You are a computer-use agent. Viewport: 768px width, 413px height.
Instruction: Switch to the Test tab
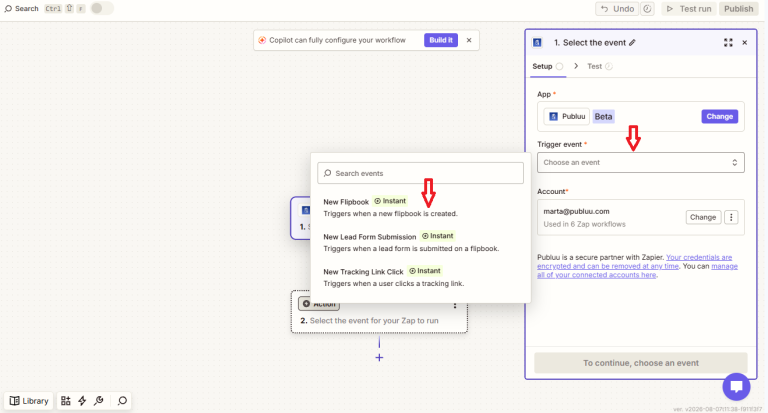tap(600, 66)
